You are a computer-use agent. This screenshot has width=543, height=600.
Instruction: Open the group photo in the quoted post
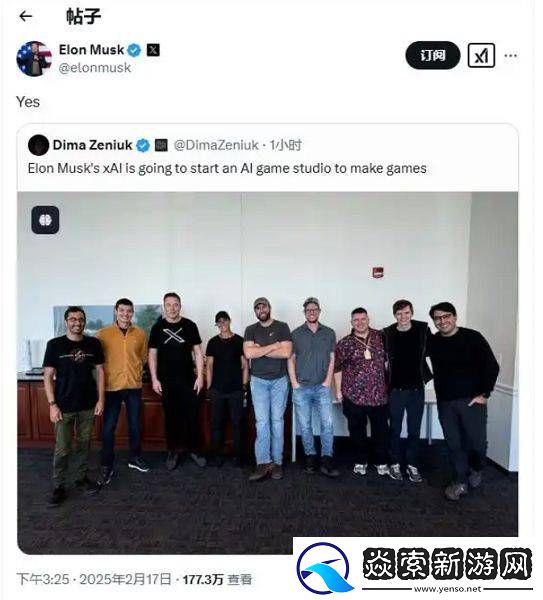pos(267,373)
